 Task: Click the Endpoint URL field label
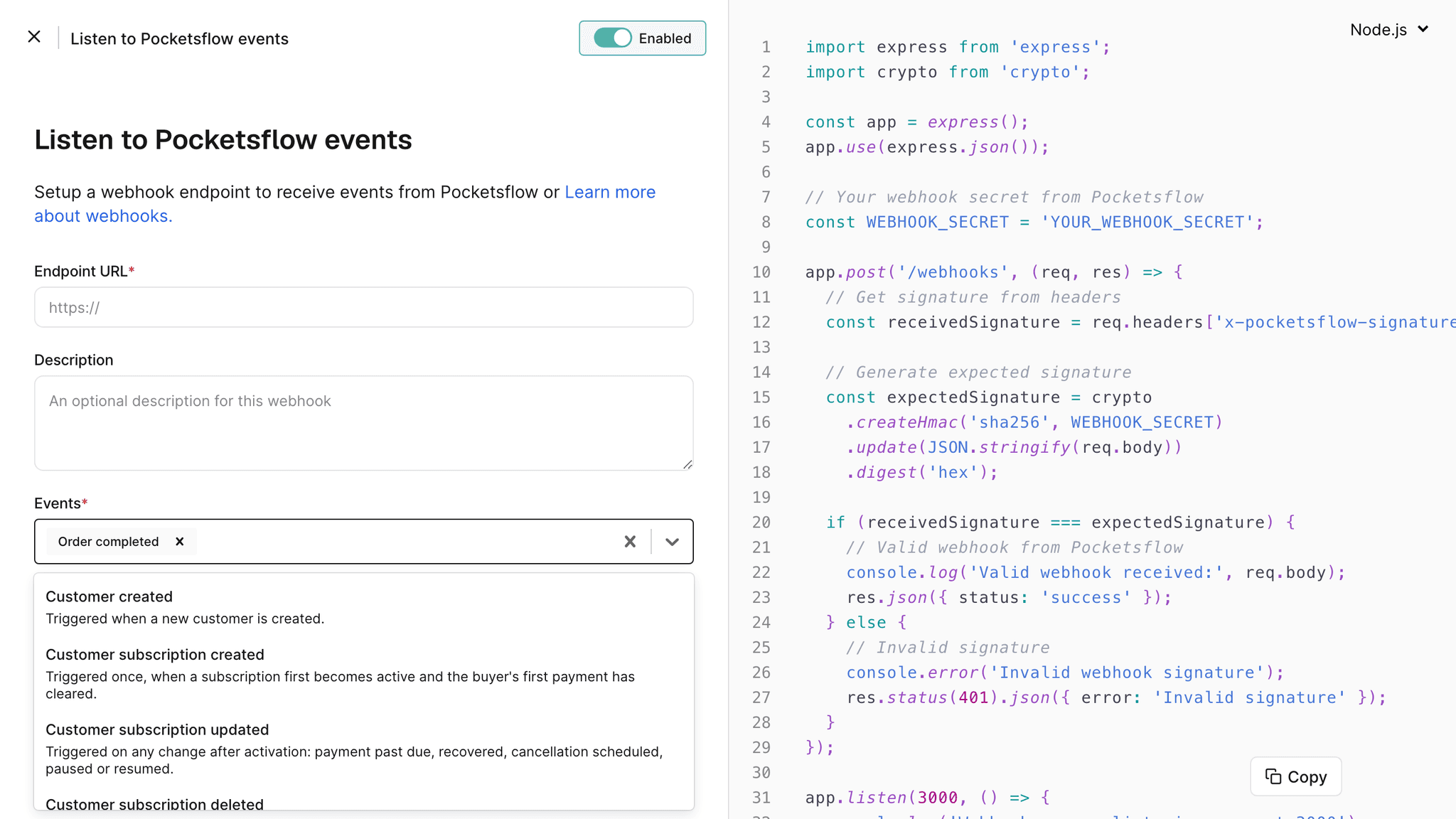click(85, 271)
